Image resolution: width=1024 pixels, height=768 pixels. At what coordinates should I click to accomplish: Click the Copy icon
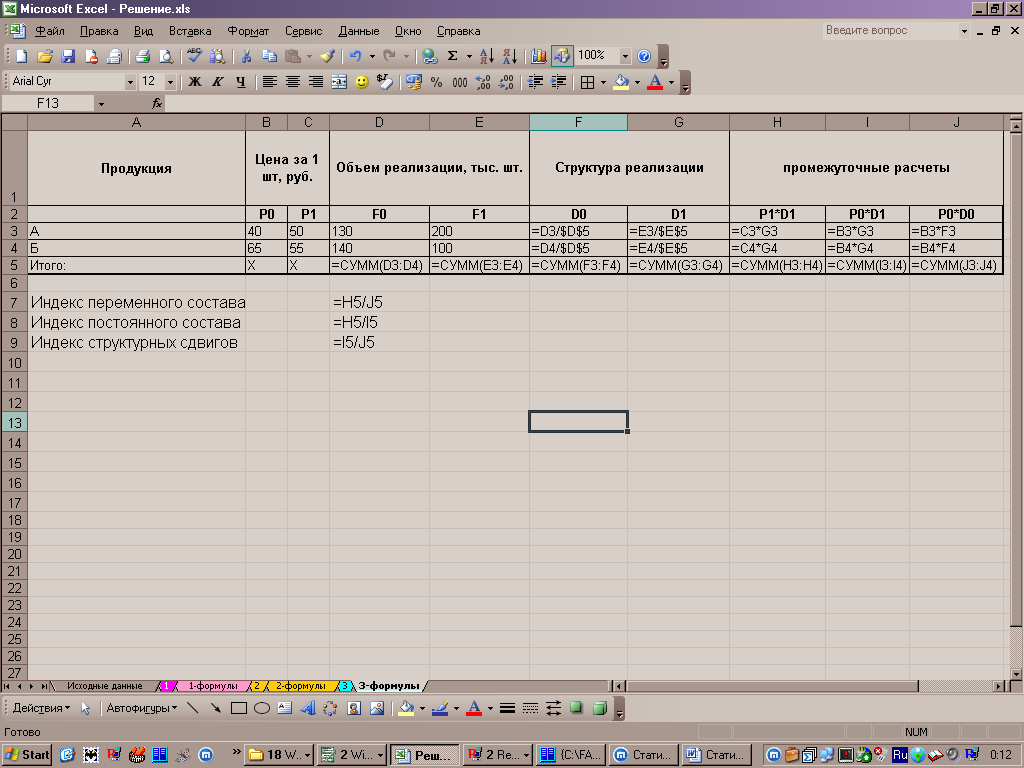pyautogui.click(x=269, y=56)
